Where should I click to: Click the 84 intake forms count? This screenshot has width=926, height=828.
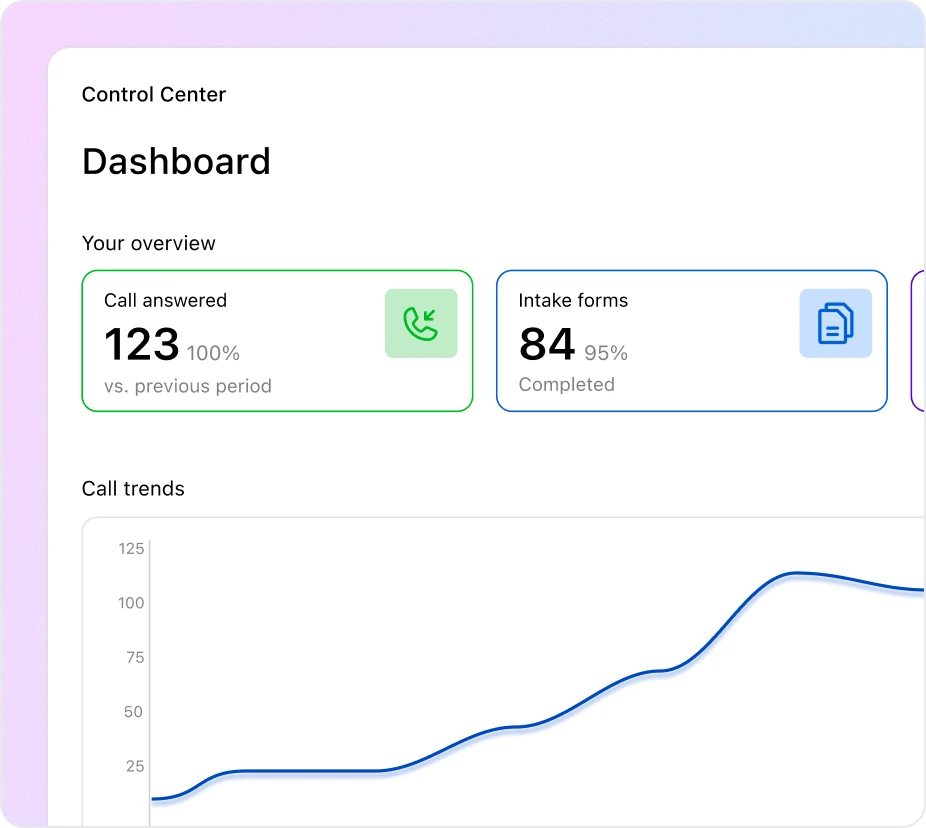coord(547,346)
